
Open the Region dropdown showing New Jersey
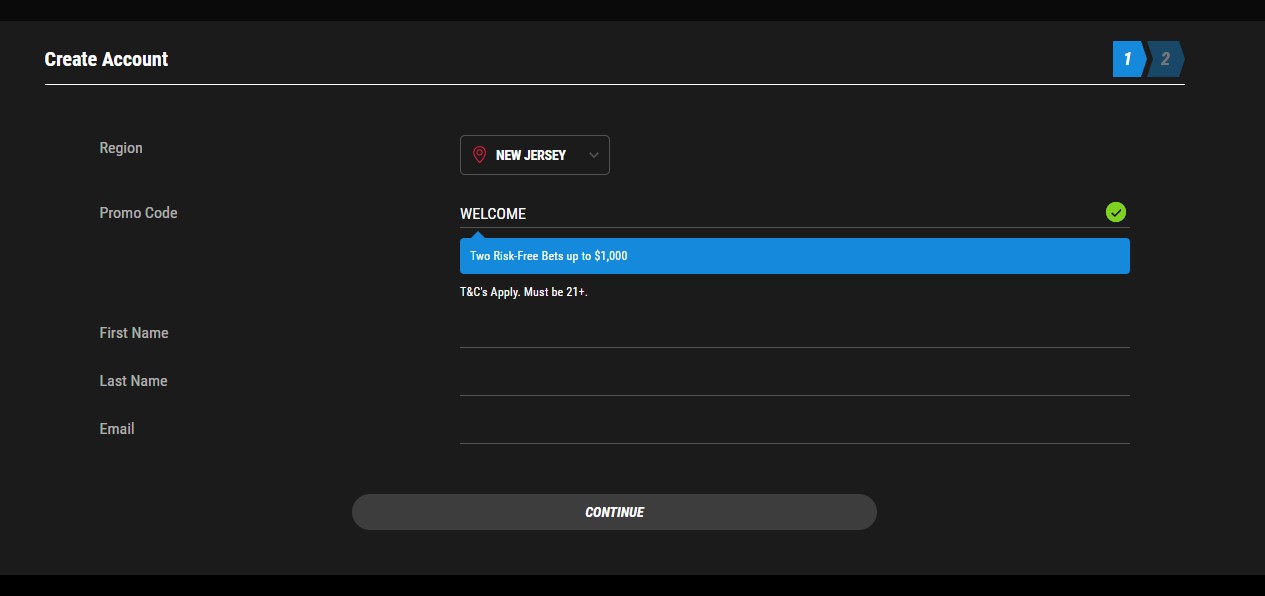tap(534, 155)
